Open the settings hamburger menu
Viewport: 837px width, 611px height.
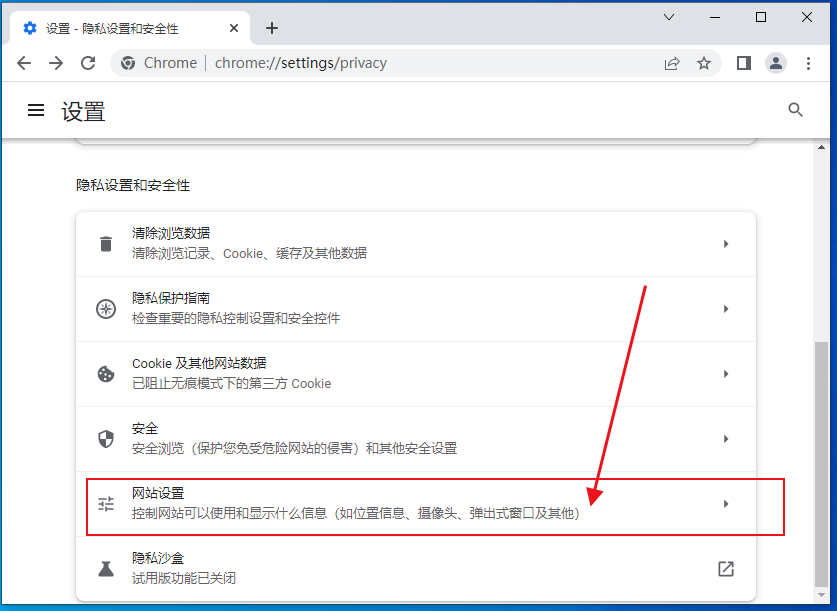[x=36, y=110]
